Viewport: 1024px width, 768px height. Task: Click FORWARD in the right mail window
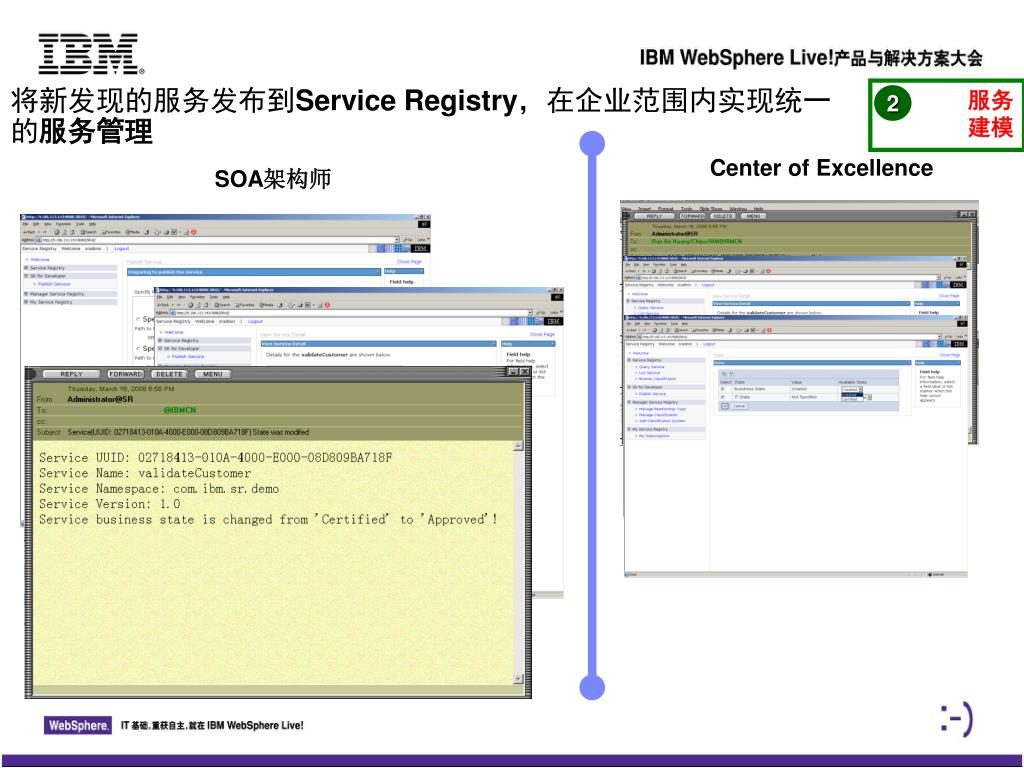pos(693,216)
